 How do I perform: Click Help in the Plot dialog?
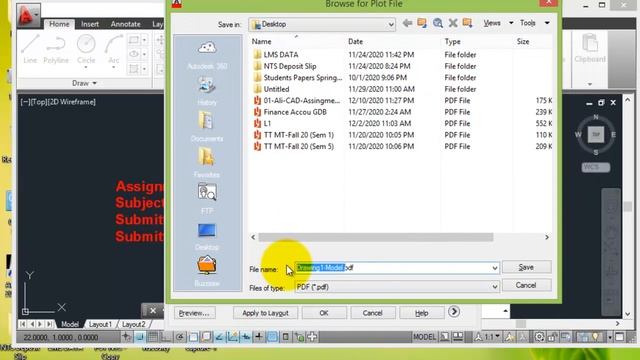[422, 313]
